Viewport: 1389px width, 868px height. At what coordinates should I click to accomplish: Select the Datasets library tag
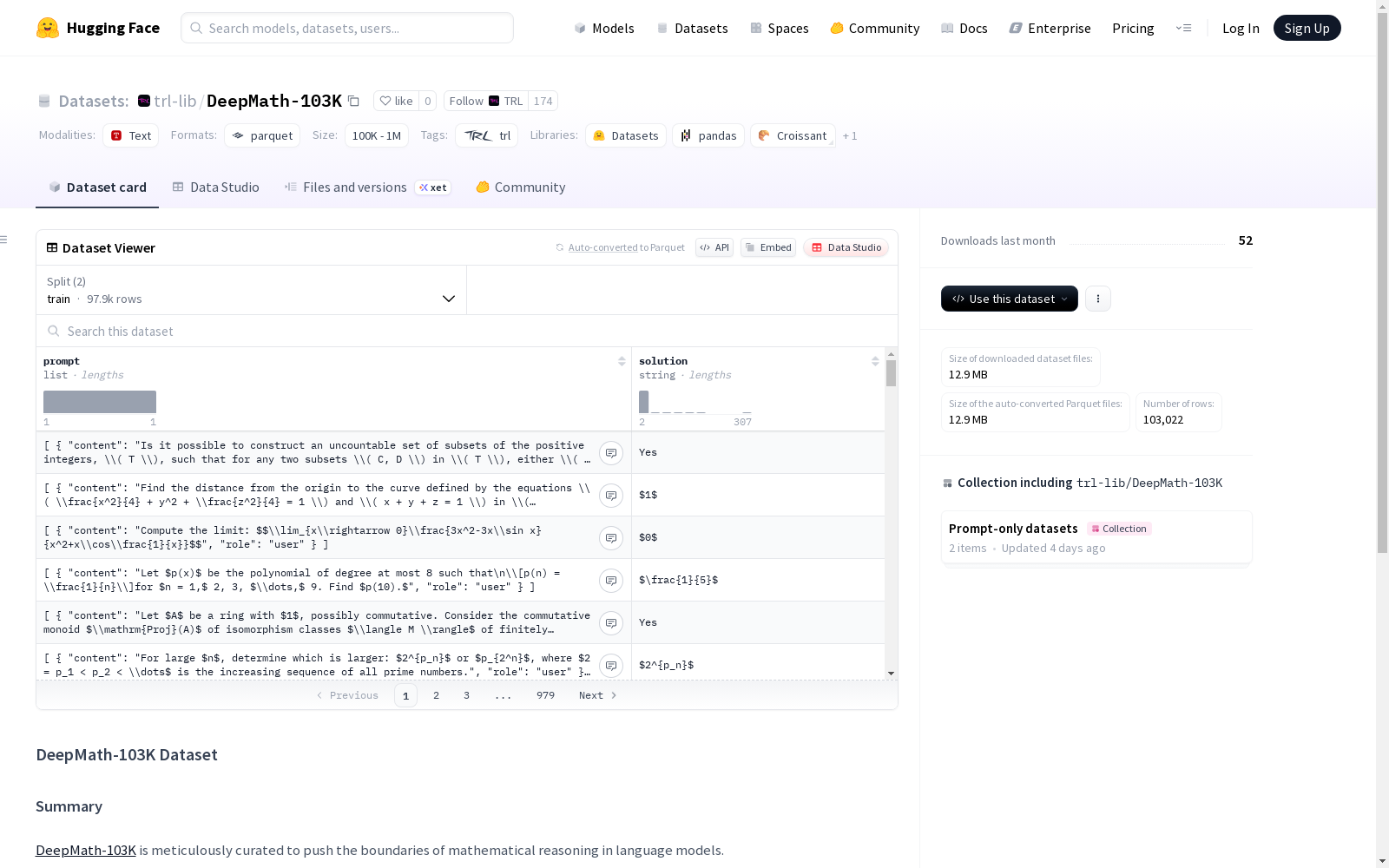pos(626,135)
